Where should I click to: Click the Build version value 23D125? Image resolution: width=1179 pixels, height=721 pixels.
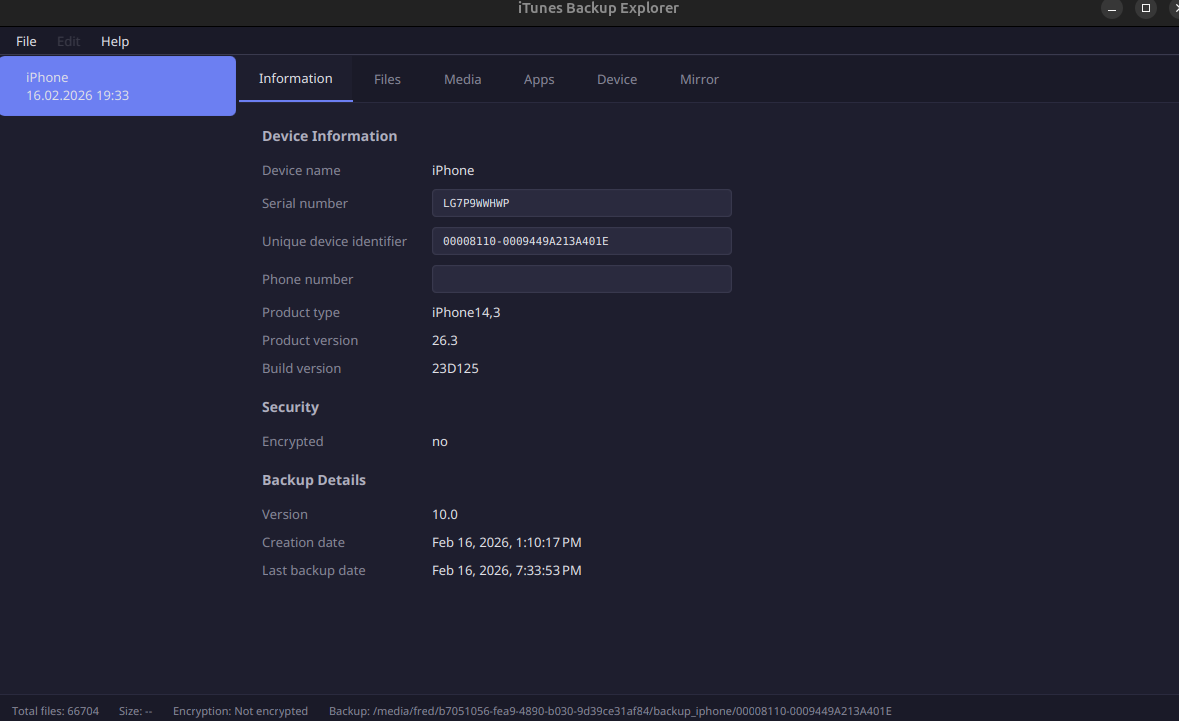tap(455, 368)
